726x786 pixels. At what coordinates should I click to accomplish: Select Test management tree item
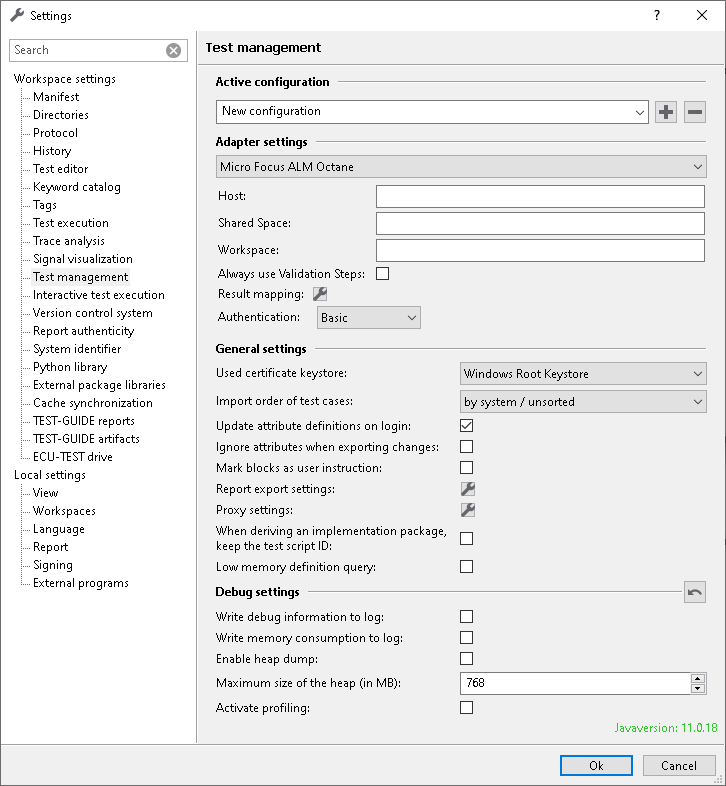point(81,277)
